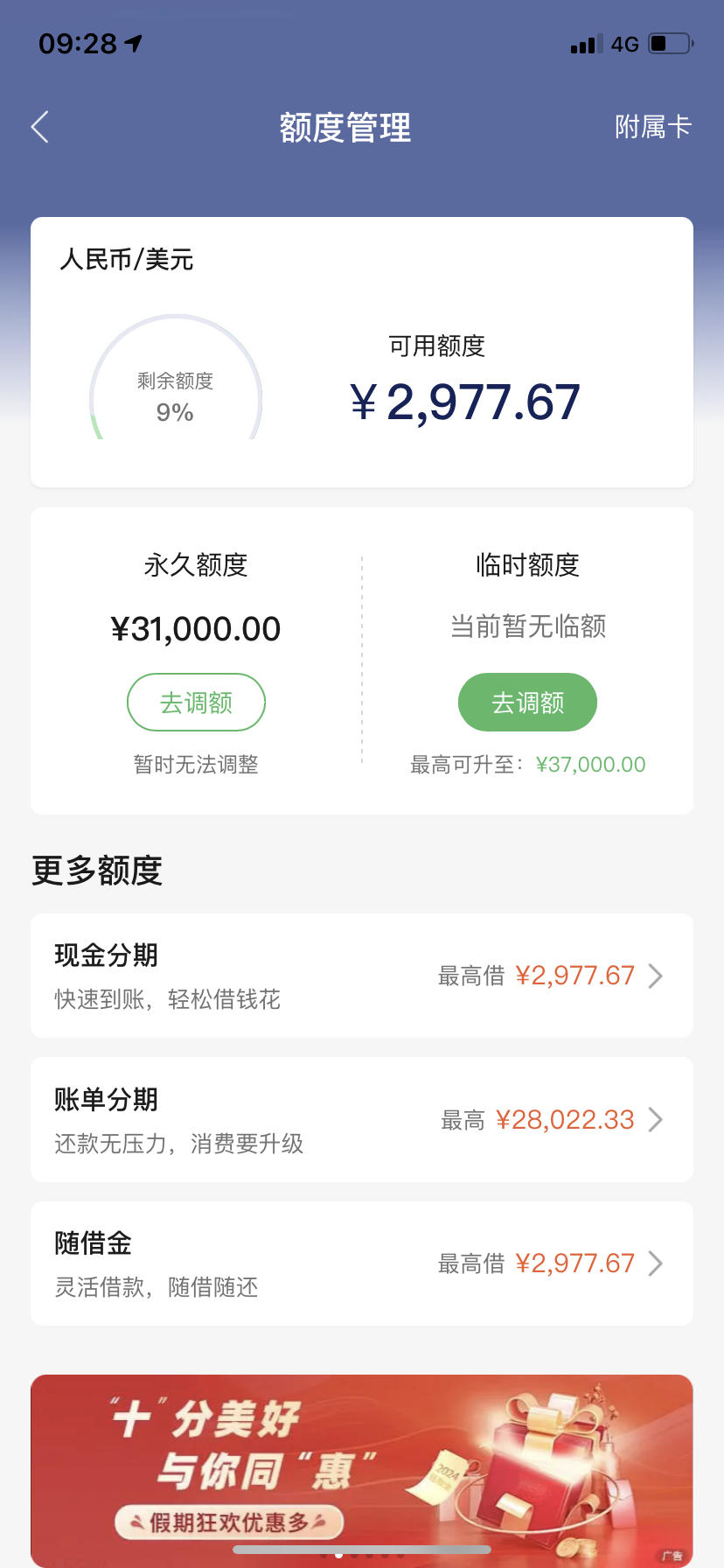Tap the 假期狂欢优惠多 label on the banner
This screenshot has width=724, height=1568.
click(229, 1522)
